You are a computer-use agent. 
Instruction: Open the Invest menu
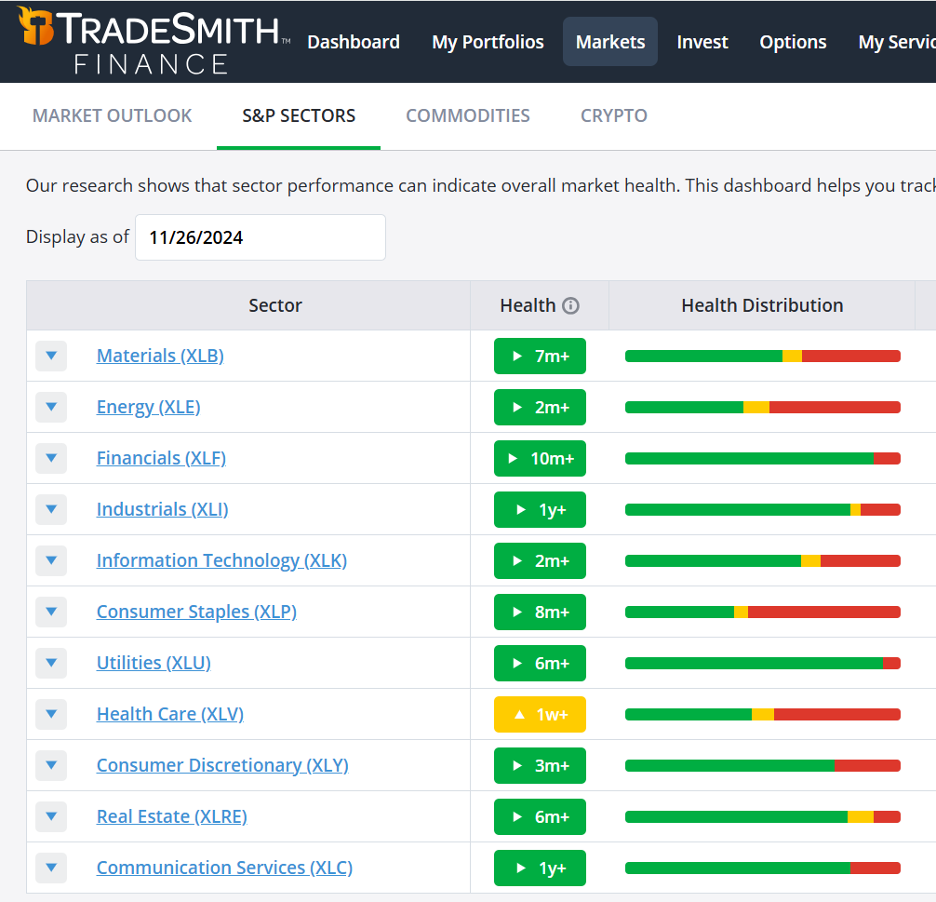tap(702, 42)
